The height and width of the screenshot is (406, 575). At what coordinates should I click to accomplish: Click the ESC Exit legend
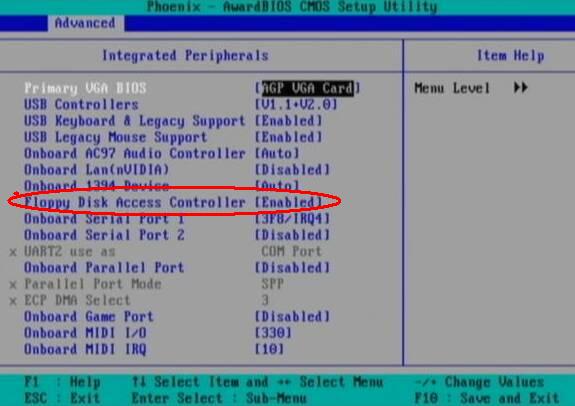(x=62, y=398)
